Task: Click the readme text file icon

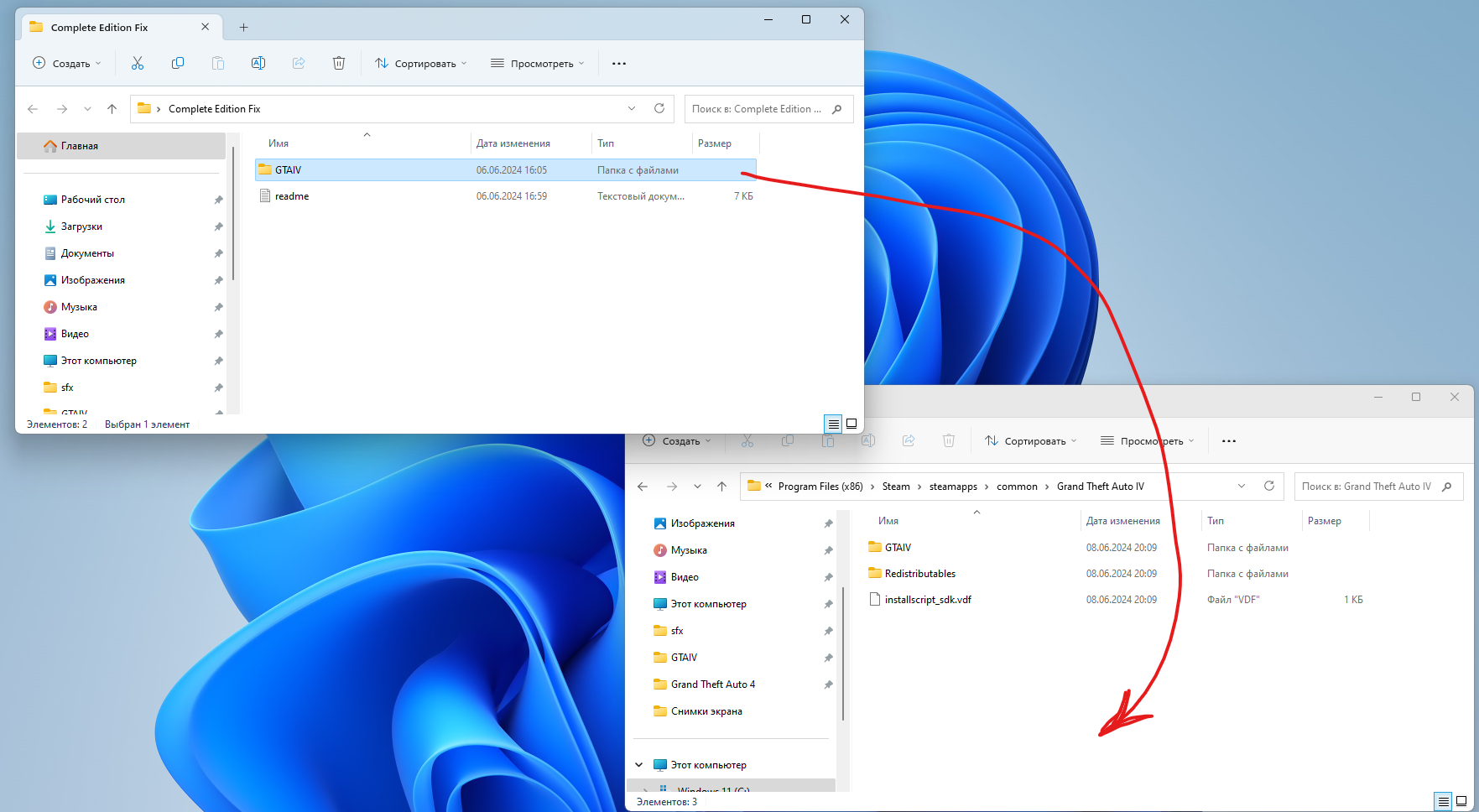Action: click(x=265, y=195)
